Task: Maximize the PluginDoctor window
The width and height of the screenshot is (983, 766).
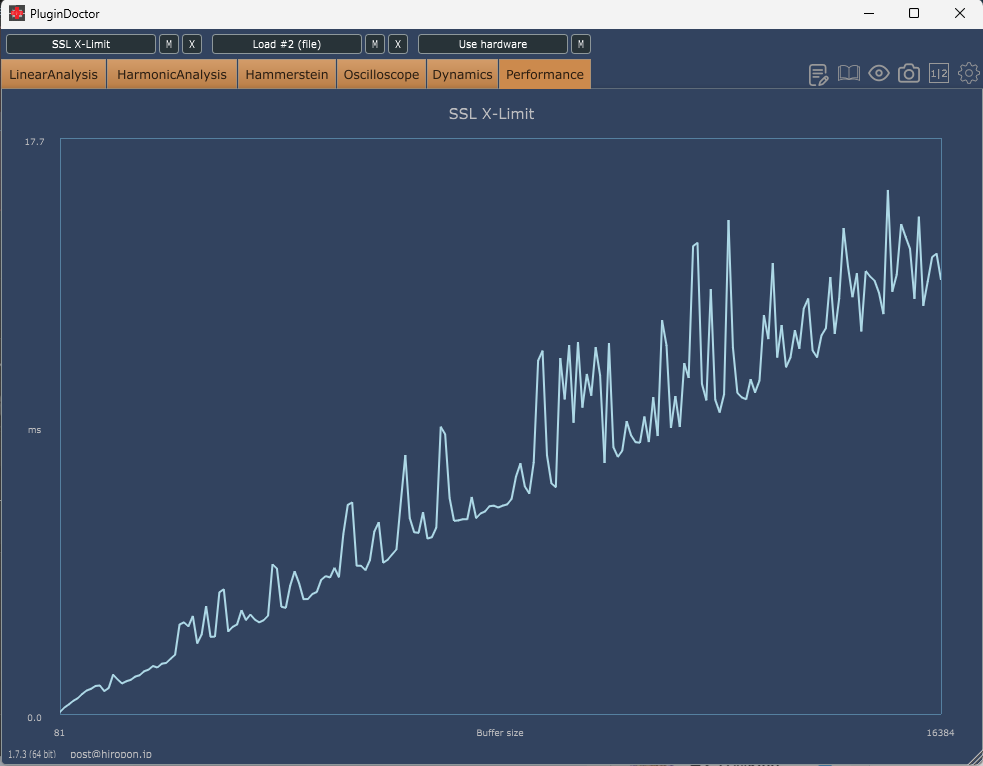Action: [x=914, y=13]
